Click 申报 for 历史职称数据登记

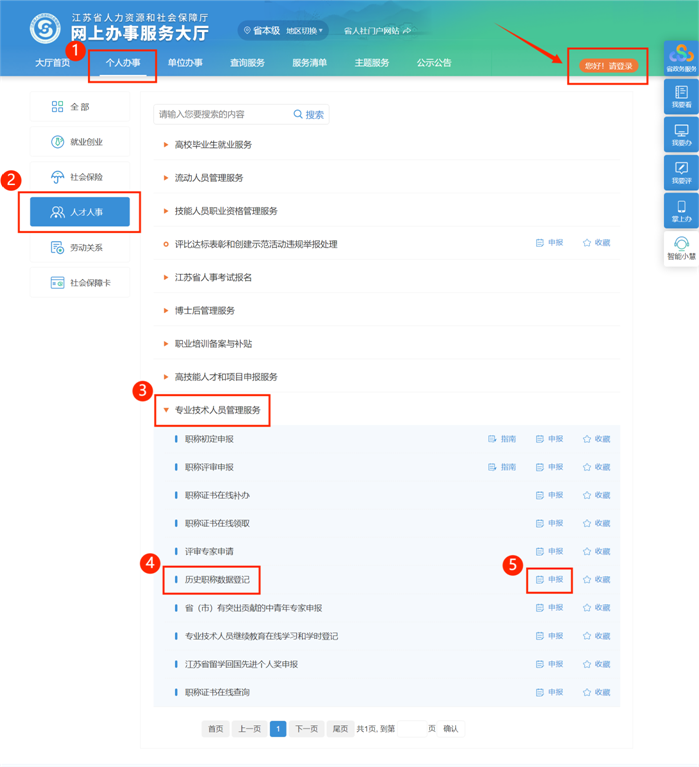pos(550,580)
